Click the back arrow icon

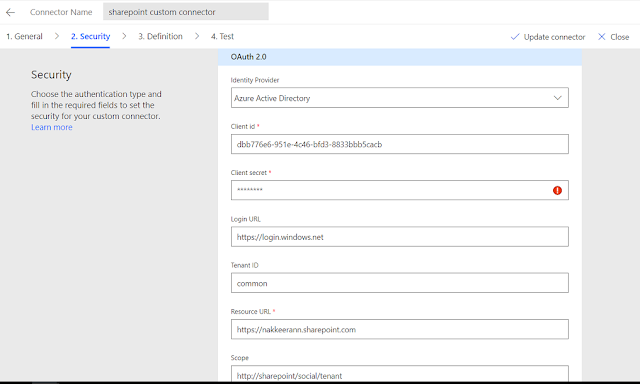tap(10, 12)
